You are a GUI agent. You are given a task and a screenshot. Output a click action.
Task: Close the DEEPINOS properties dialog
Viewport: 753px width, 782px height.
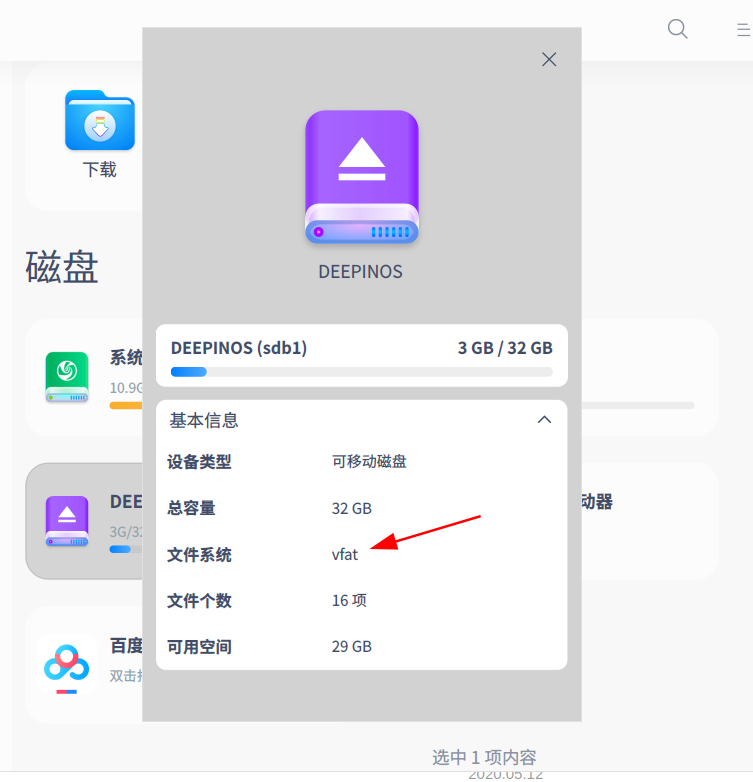point(549,59)
